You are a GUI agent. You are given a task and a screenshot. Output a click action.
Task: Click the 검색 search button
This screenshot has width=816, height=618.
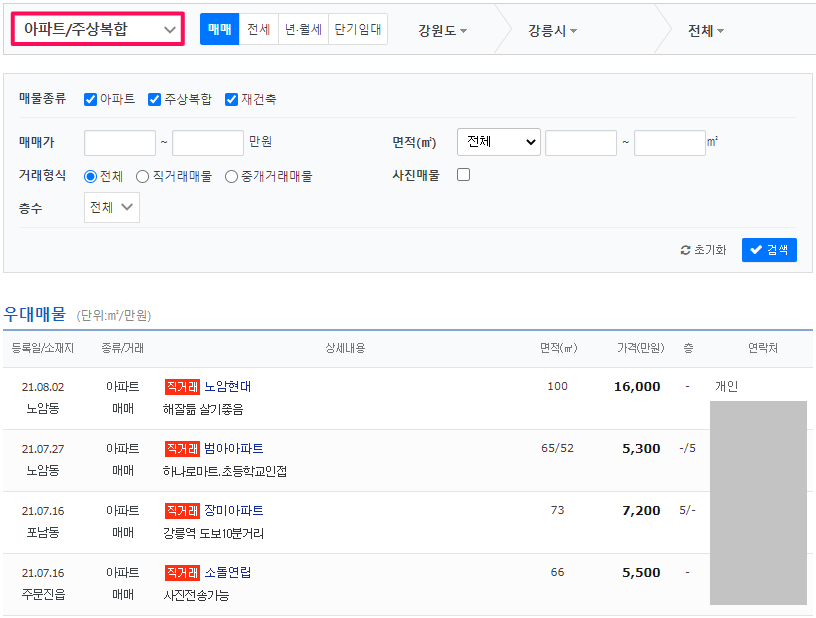point(768,249)
